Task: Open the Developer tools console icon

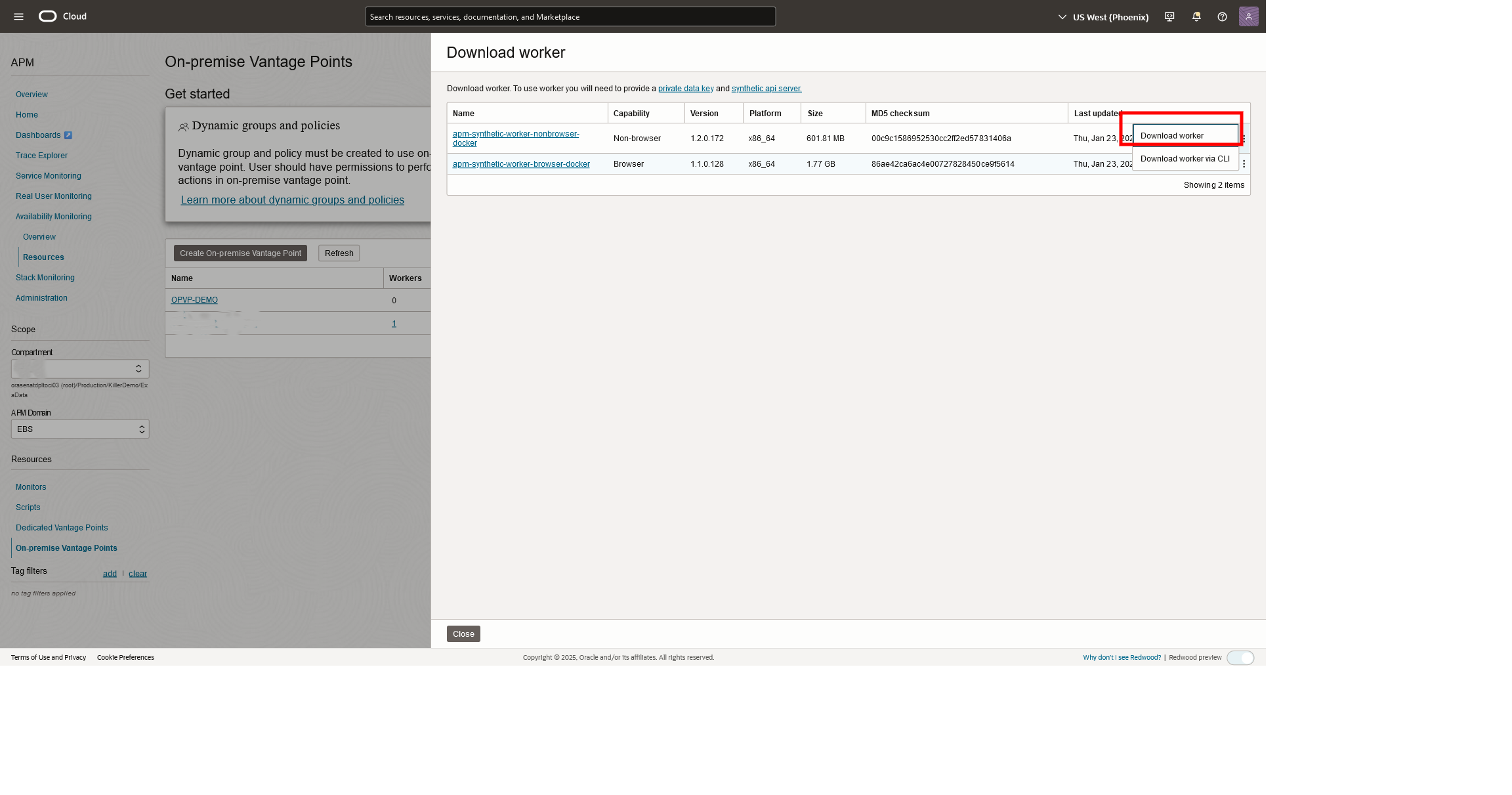Action: (x=1169, y=16)
